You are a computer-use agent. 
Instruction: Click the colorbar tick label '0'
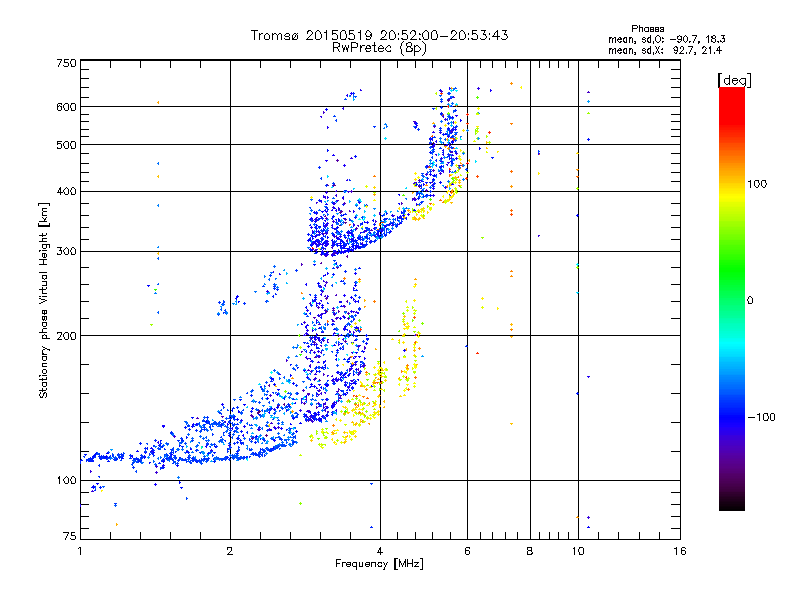[x=750, y=301]
